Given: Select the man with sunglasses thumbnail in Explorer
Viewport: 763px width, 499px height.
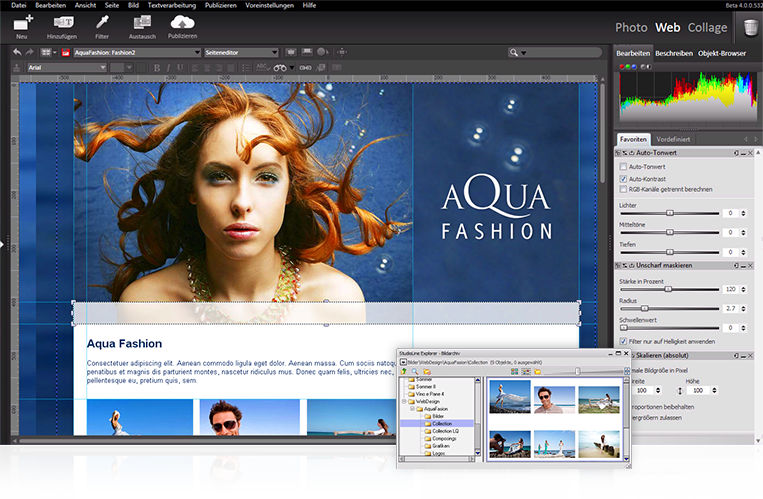Looking at the screenshot, I should 554,399.
